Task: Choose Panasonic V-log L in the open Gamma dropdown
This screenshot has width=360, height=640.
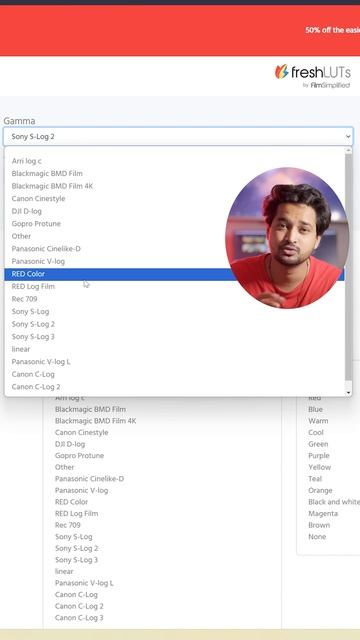Action: [174, 362]
